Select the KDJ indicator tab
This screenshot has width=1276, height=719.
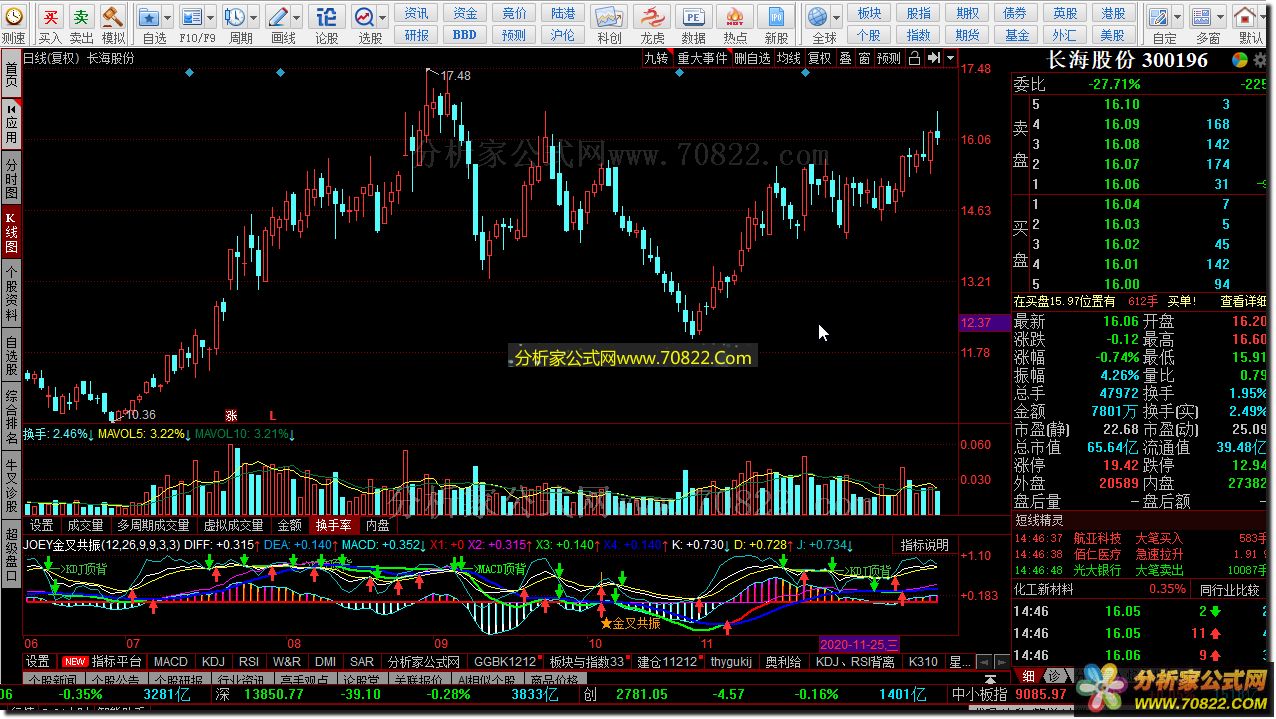coord(213,661)
